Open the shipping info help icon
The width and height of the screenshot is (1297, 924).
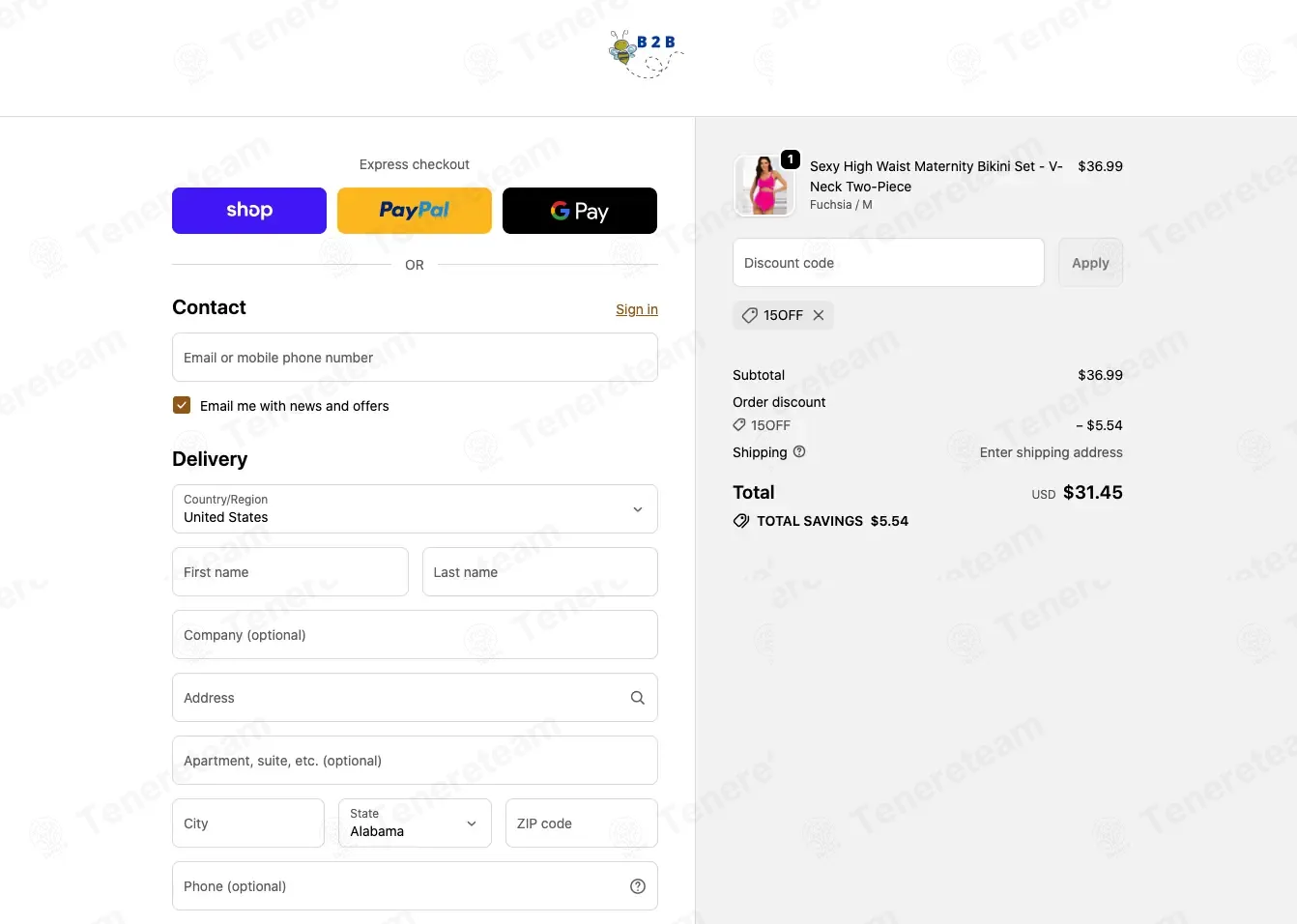pyautogui.click(x=799, y=451)
